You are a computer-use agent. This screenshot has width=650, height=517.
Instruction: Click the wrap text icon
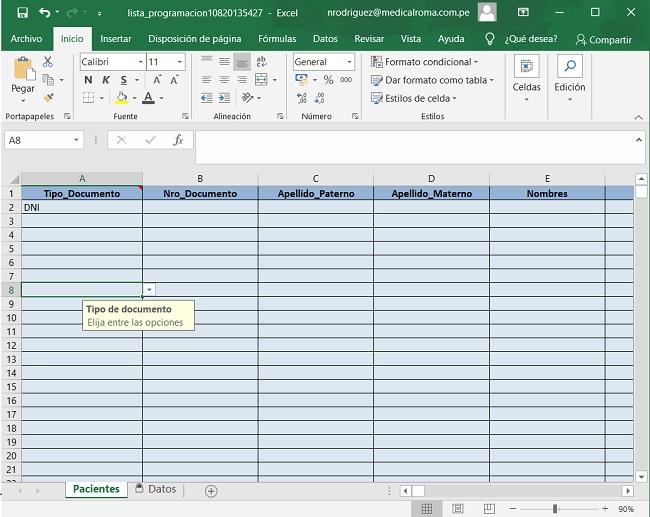(261, 62)
